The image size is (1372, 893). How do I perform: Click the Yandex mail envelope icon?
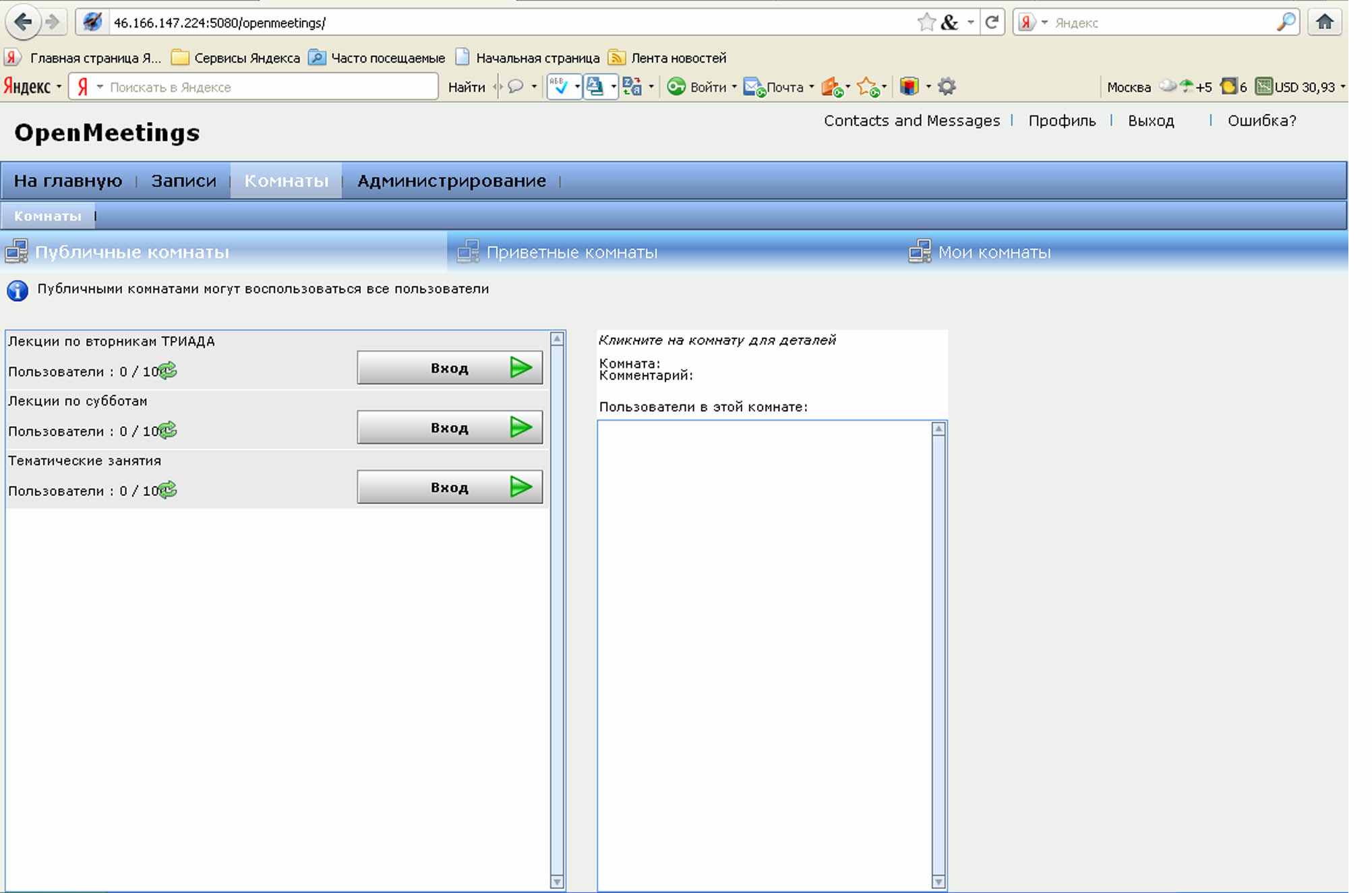click(754, 87)
